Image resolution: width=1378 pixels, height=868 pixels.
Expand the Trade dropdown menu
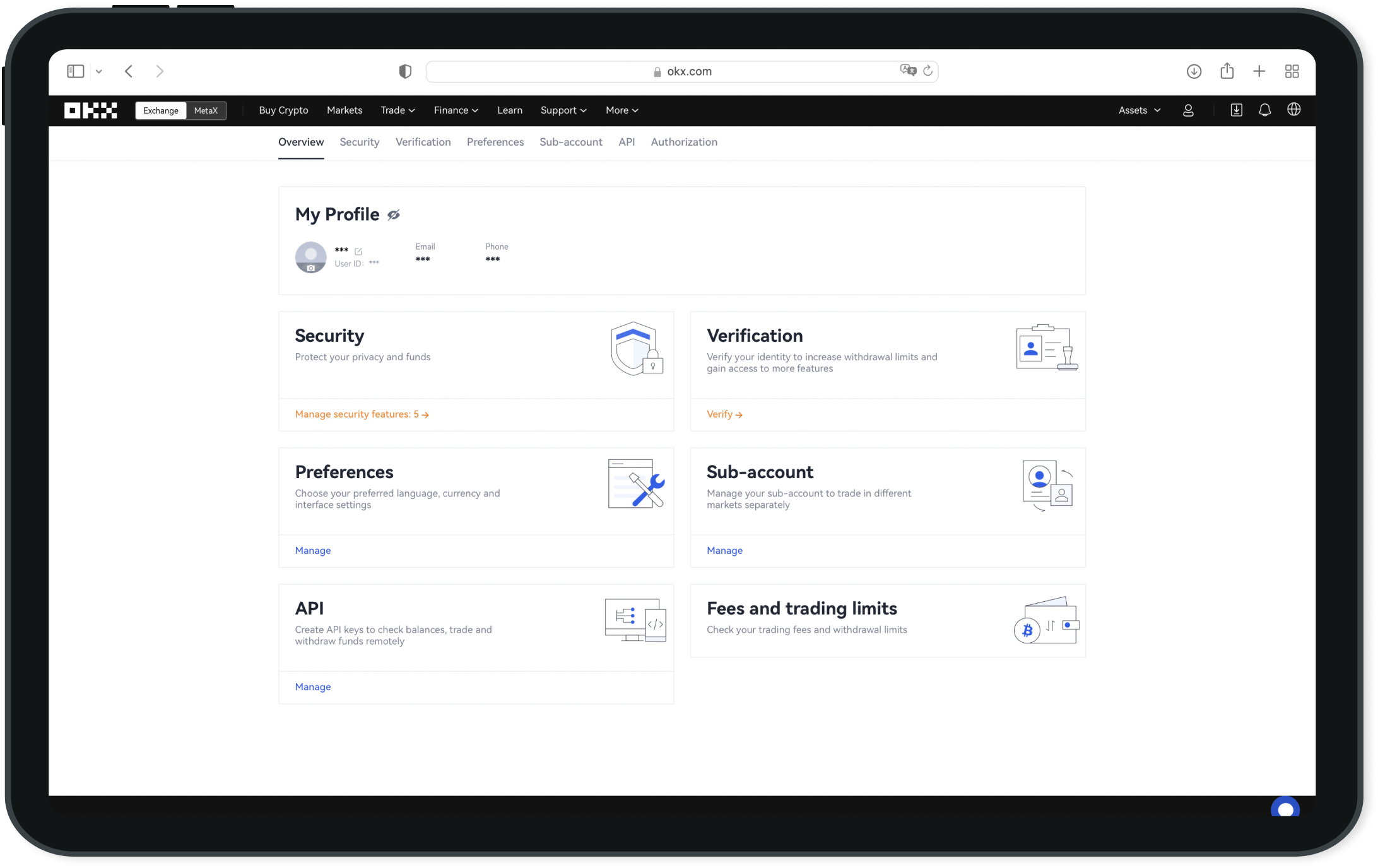pos(397,110)
